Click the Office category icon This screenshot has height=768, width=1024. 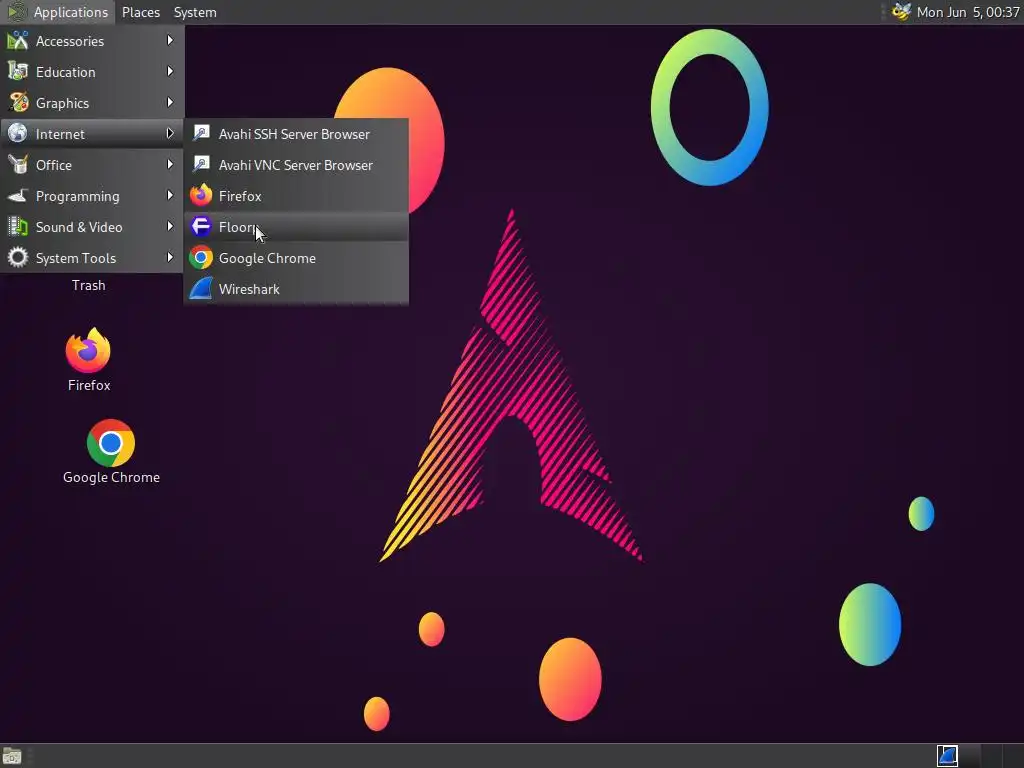(x=18, y=165)
